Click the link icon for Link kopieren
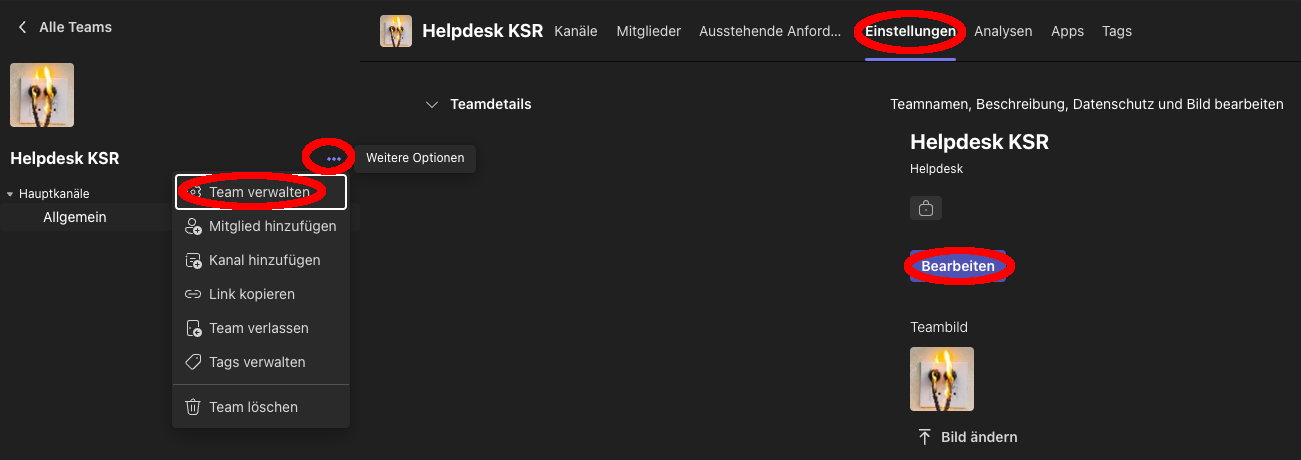This screenshot has width=1301, height=460. 193,294
